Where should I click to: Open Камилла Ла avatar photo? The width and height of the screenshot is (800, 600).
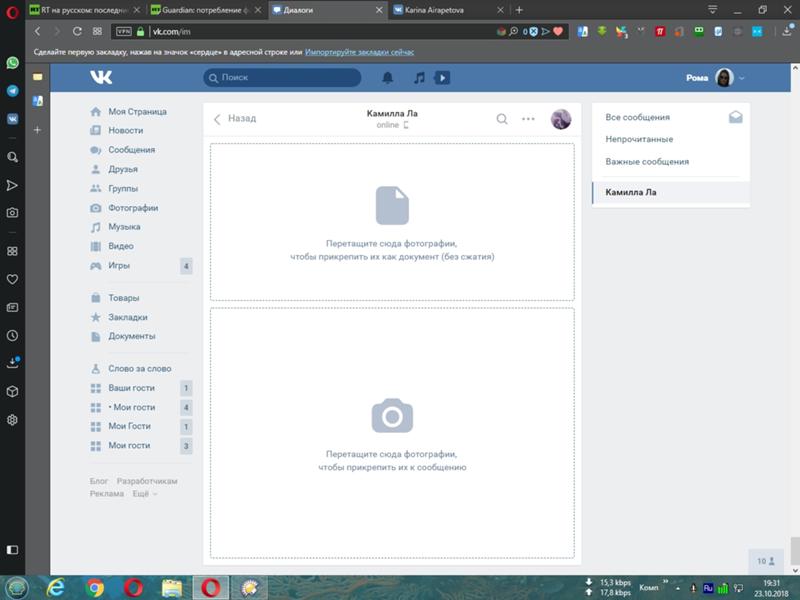tap(561, 119)
